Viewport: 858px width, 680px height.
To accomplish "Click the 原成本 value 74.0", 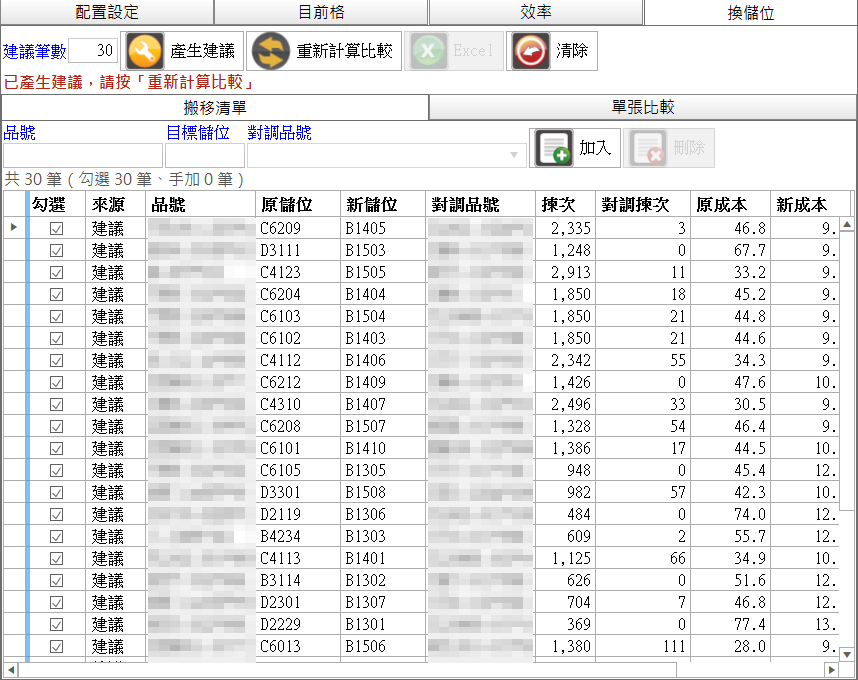I will [x=731, y=514].
